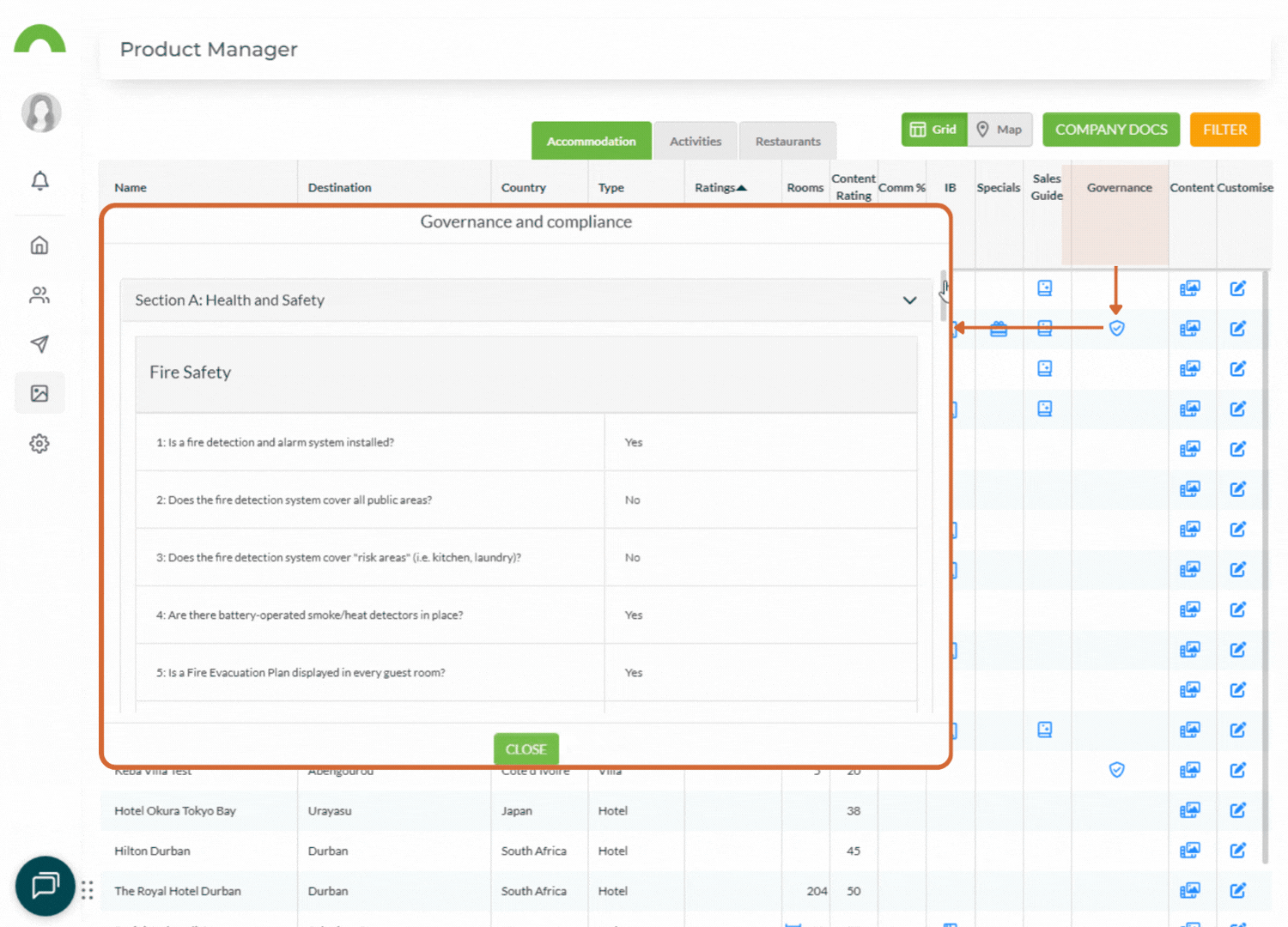The width and height of the screenshot is (1288, 927).
Task: Click the send/paper-plane sidebar icon
Action: (39, 344)
